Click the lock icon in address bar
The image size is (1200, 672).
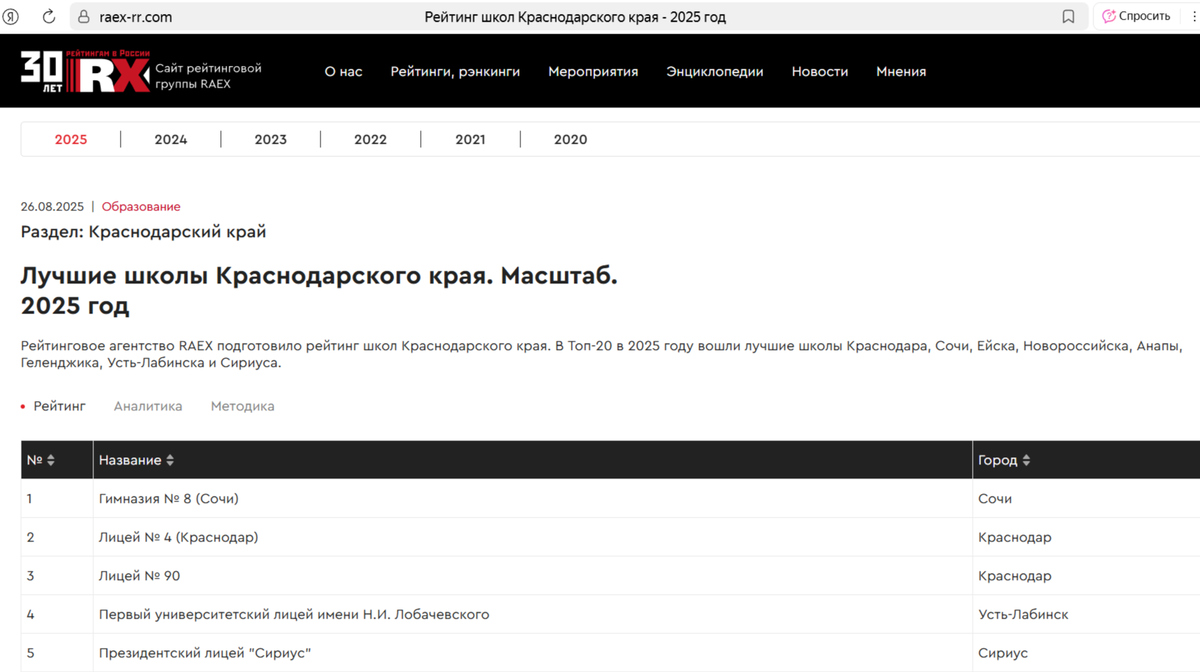tap(85, 17)
